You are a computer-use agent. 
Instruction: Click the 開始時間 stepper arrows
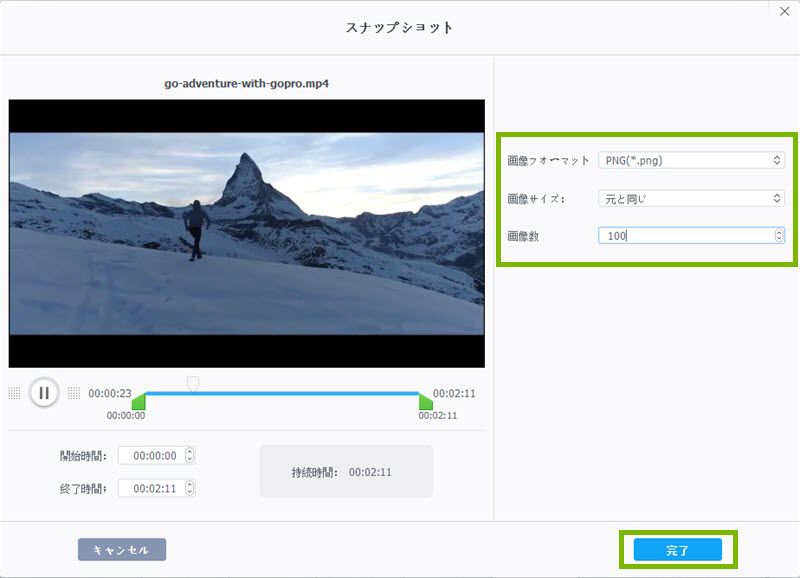click(x=190, y=456)
